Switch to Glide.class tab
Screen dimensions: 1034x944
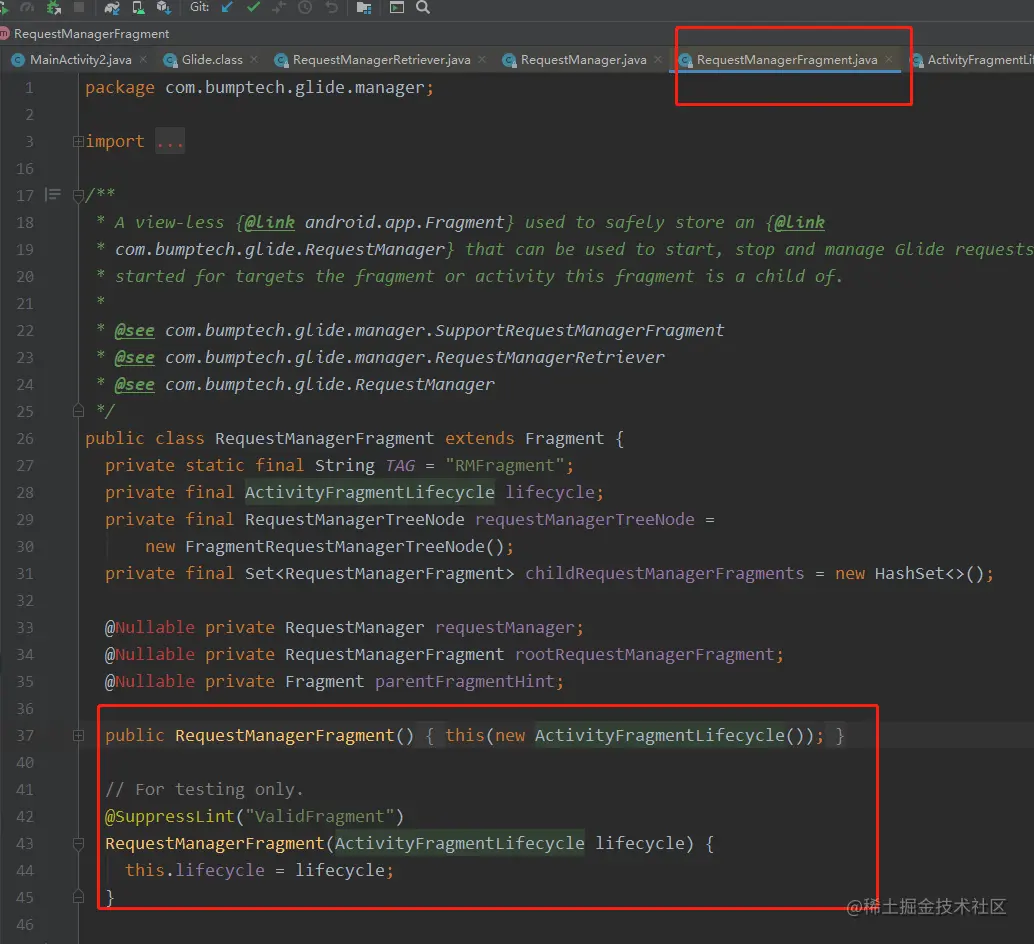(212, 60)
